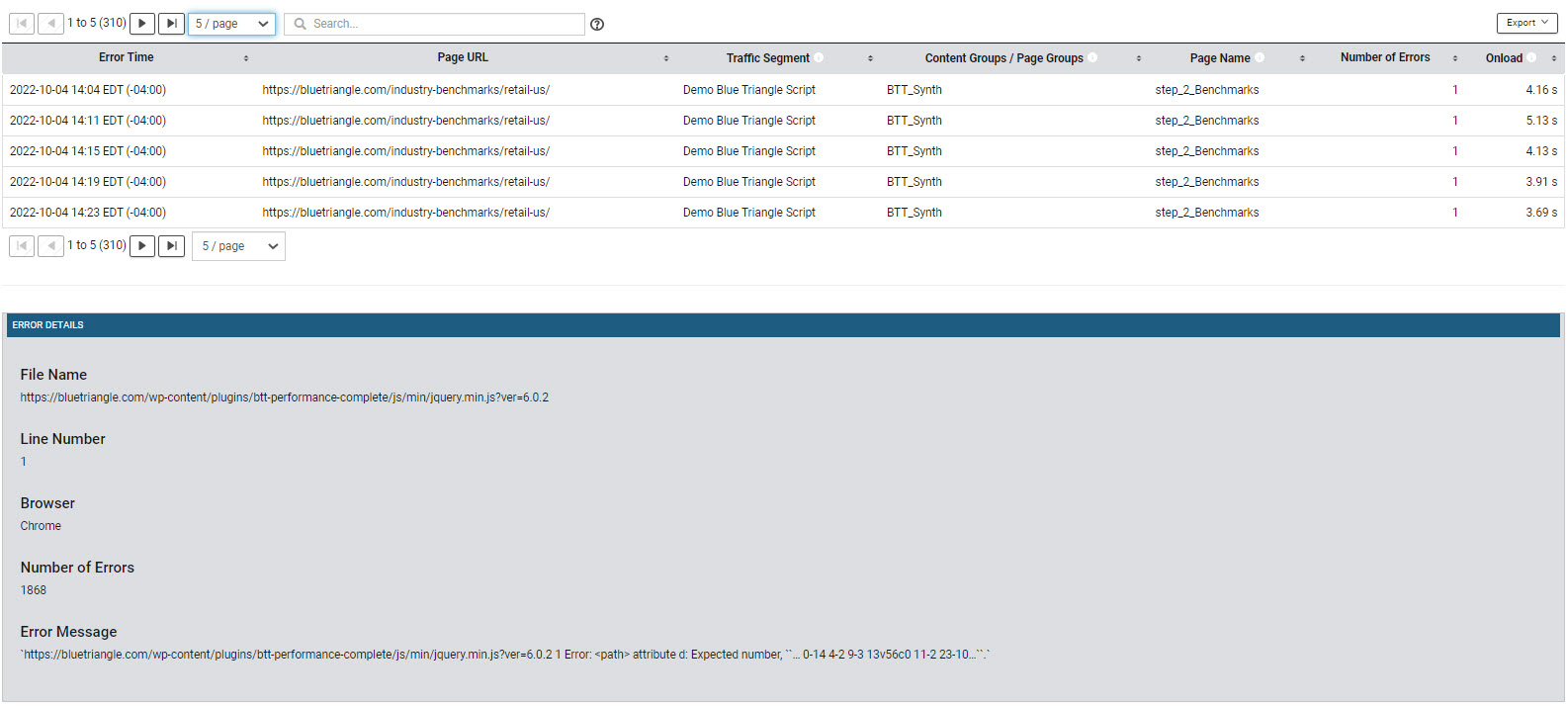Focus the Search input field
1568x706 pixels.
point(434,24)
